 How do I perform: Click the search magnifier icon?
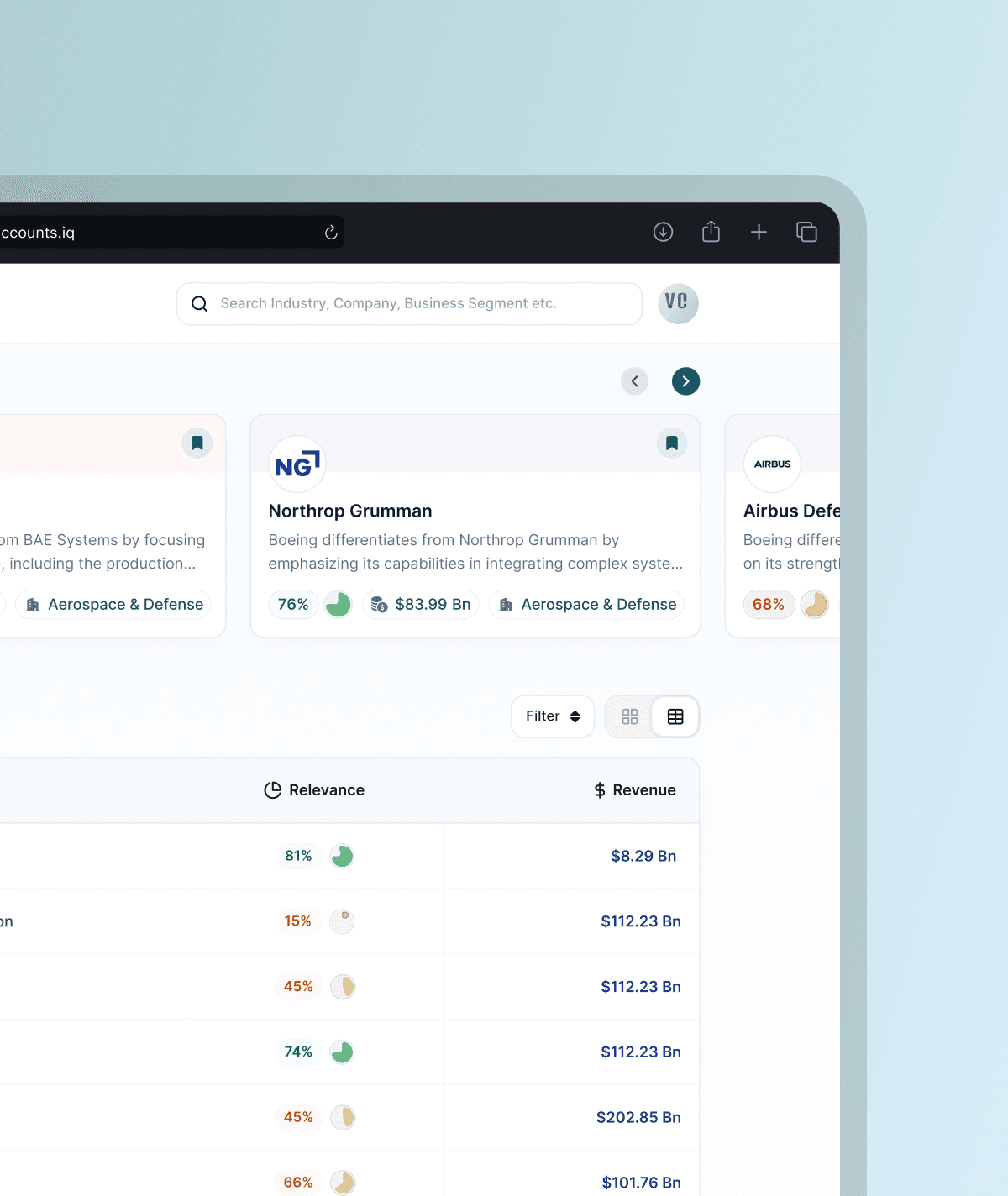[x=199, y=304]
